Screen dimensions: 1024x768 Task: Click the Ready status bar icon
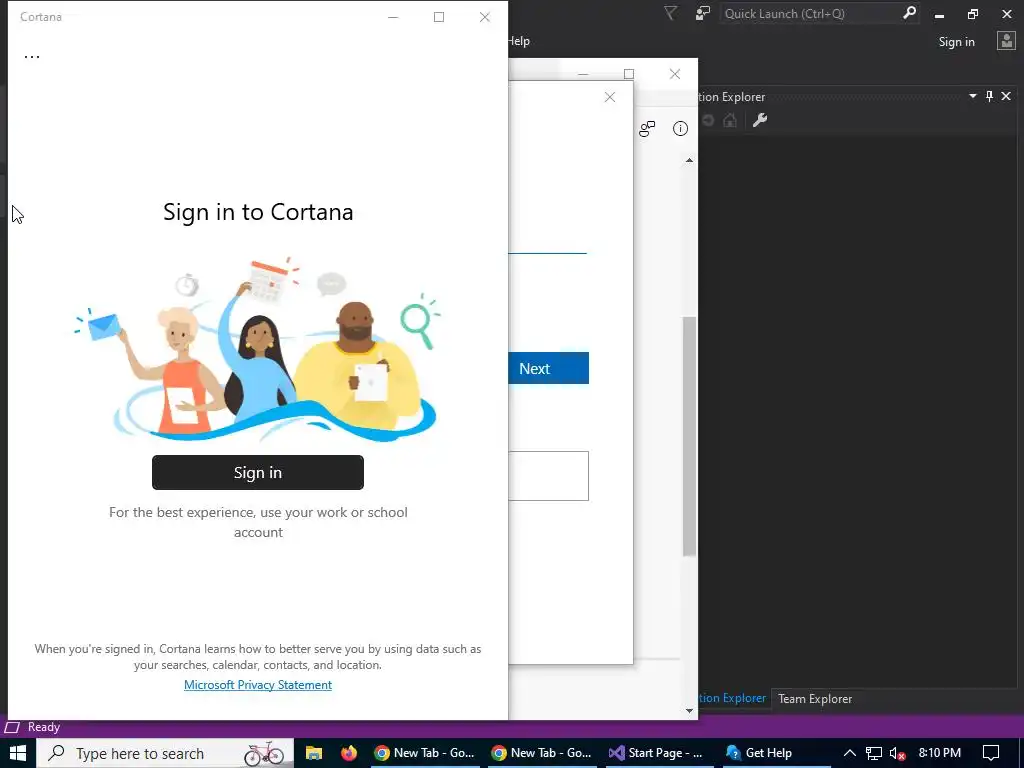(x=12, y=727)
